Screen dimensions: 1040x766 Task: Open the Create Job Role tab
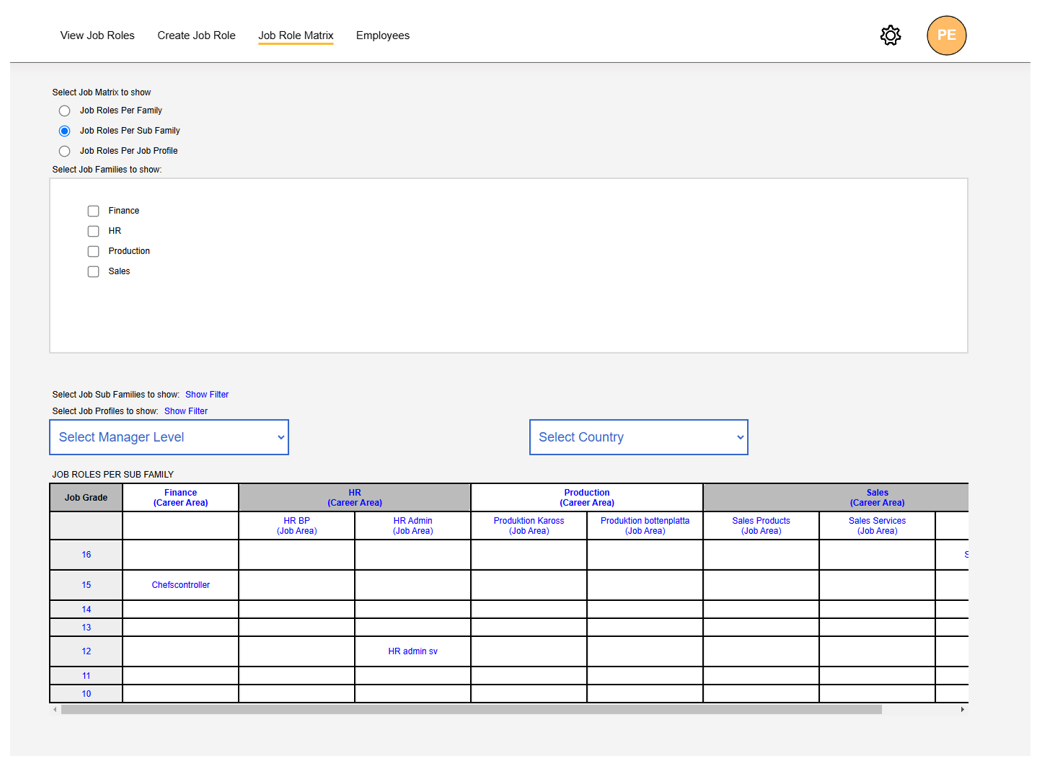pos(196,36)
